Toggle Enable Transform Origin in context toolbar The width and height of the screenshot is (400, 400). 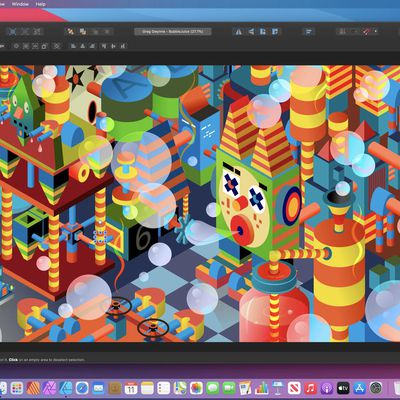17,46
